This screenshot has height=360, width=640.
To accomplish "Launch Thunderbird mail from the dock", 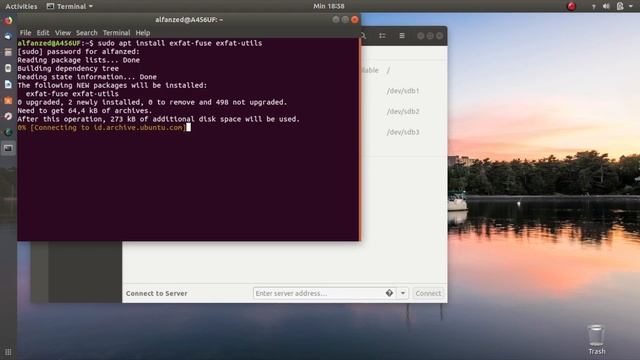I will (x=8, y=36).
